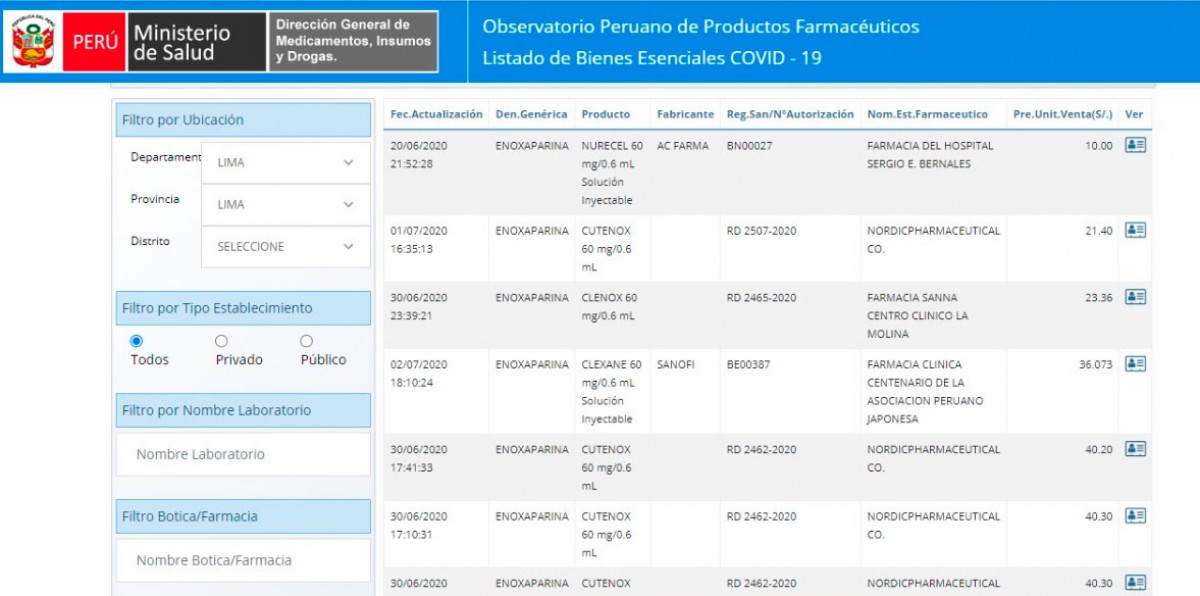Screen dimensions: 1200x596
Task: Click the Filtro por Nombre Laboratorio heading
Action: 243,410
